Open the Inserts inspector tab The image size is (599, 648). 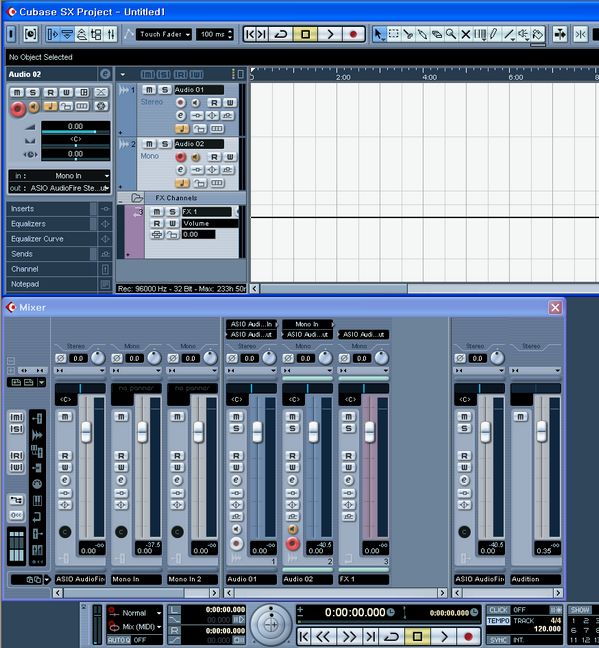click(x=52, y=209)
